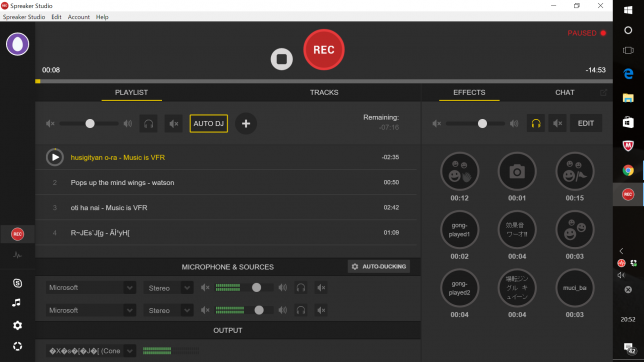Click the effects volume-min speaker icon
The image size is (644, 362).
tap(437, 123)
